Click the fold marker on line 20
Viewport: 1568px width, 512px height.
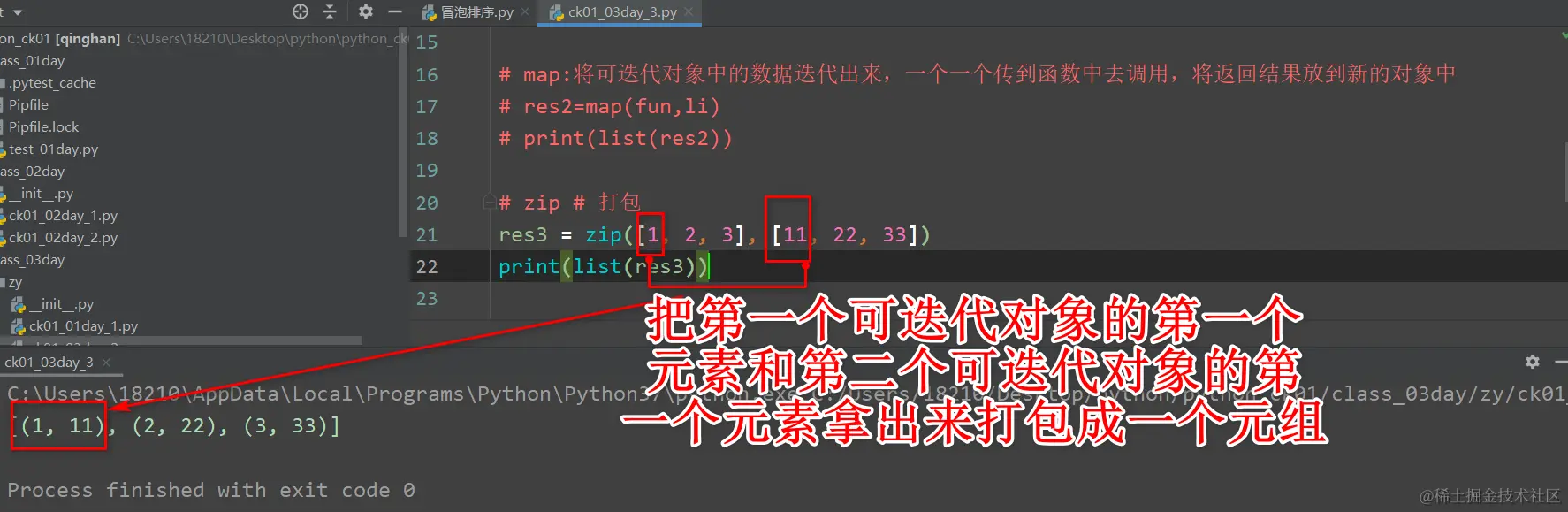click(489, 203)
